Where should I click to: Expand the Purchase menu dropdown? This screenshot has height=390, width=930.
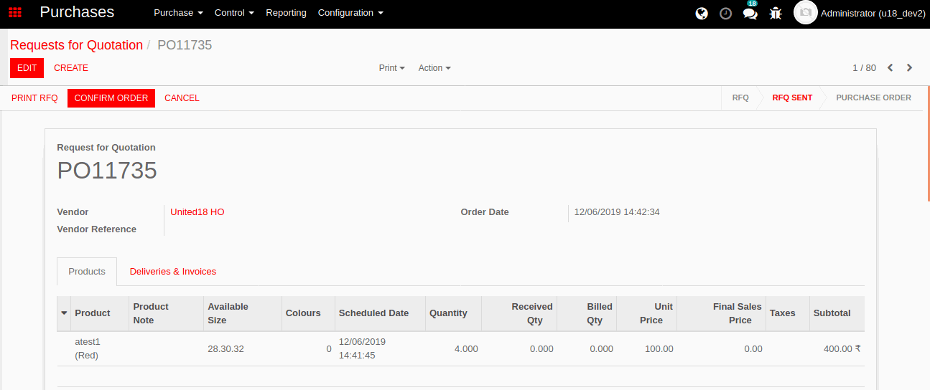(x=179, y=12)
